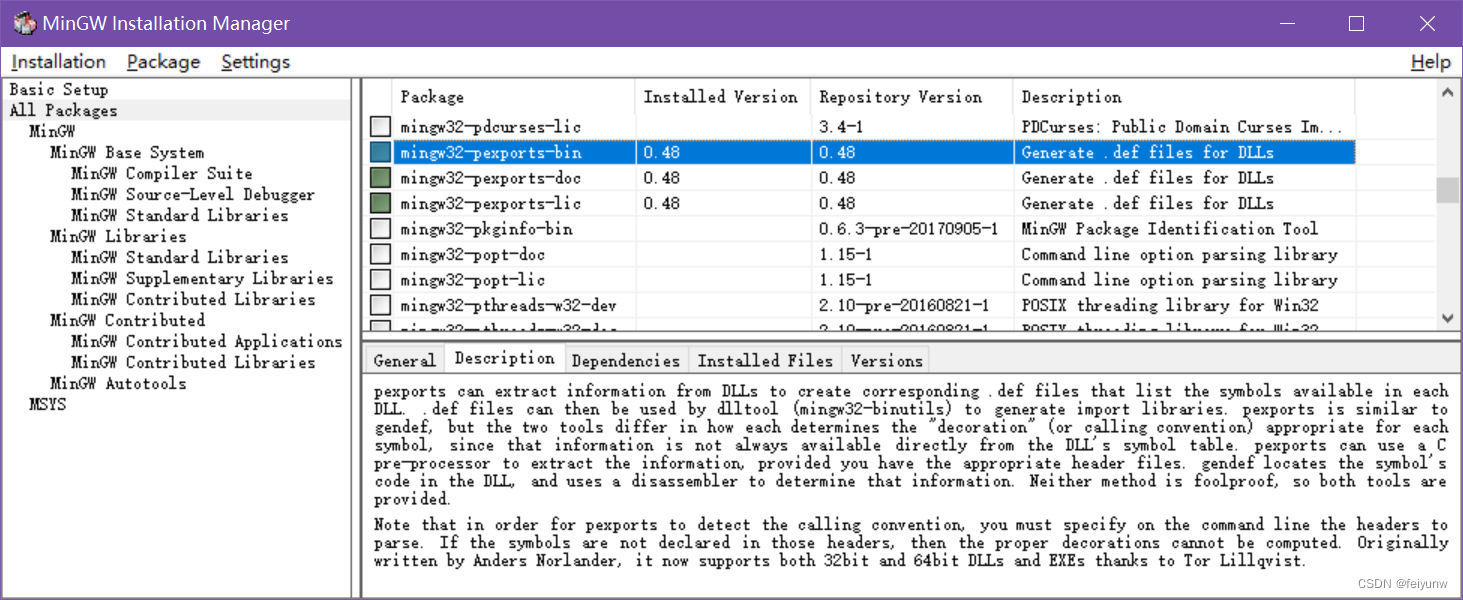This screenshot has height=600, width=1463.
Task: Select MinGW Base System node
Action: click(127, 152)
